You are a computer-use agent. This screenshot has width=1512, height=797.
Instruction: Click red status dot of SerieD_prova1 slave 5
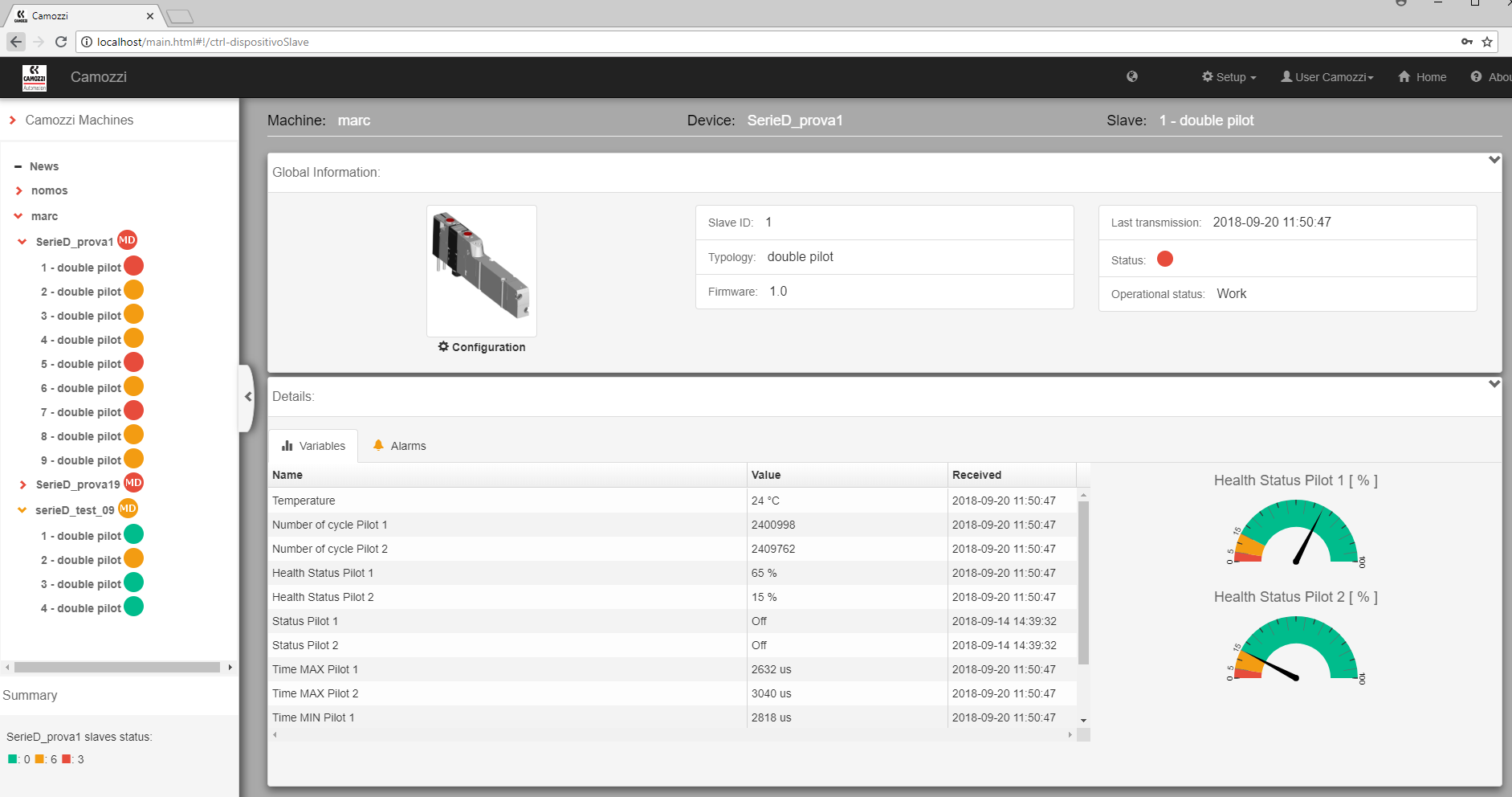134,362
